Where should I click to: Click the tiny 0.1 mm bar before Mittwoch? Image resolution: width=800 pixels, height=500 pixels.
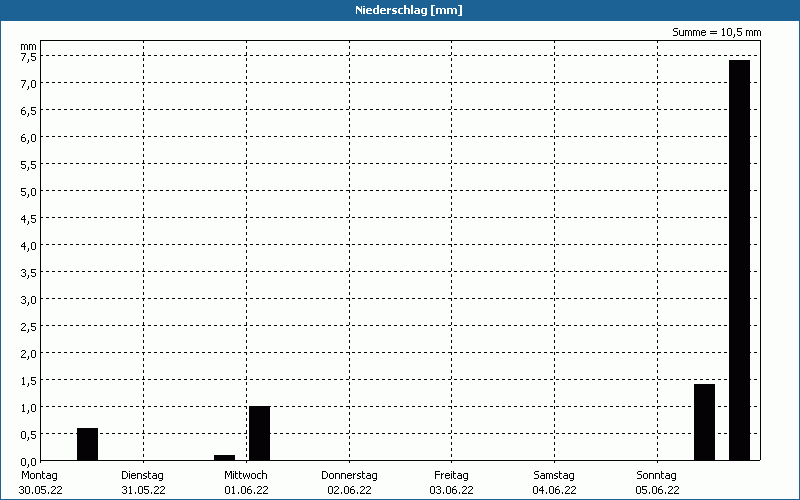(x=224, y=457)
